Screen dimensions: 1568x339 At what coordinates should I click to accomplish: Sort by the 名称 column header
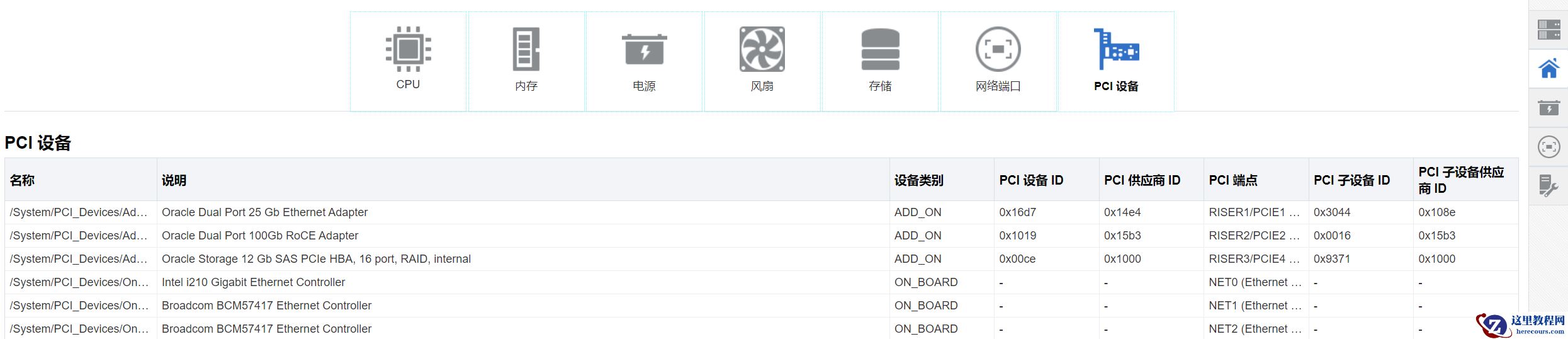click(81, 180)
